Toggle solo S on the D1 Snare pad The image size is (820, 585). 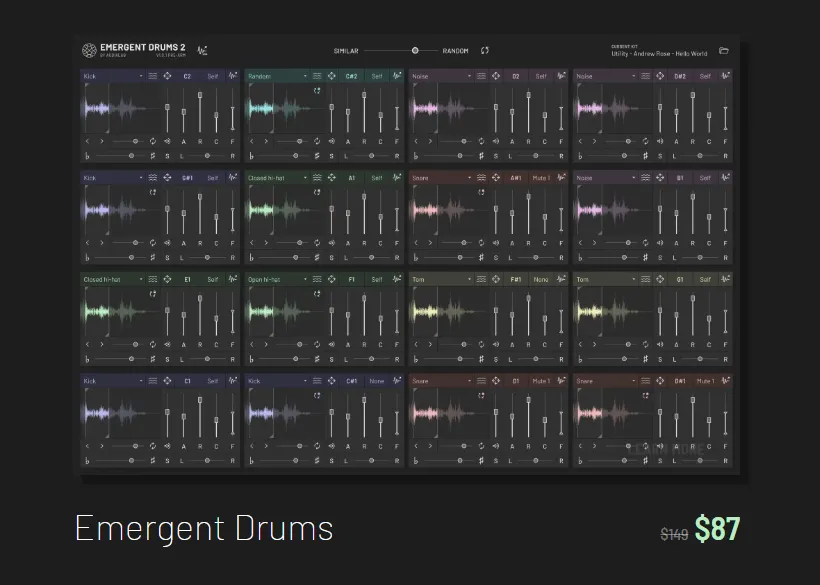(496, 461)
